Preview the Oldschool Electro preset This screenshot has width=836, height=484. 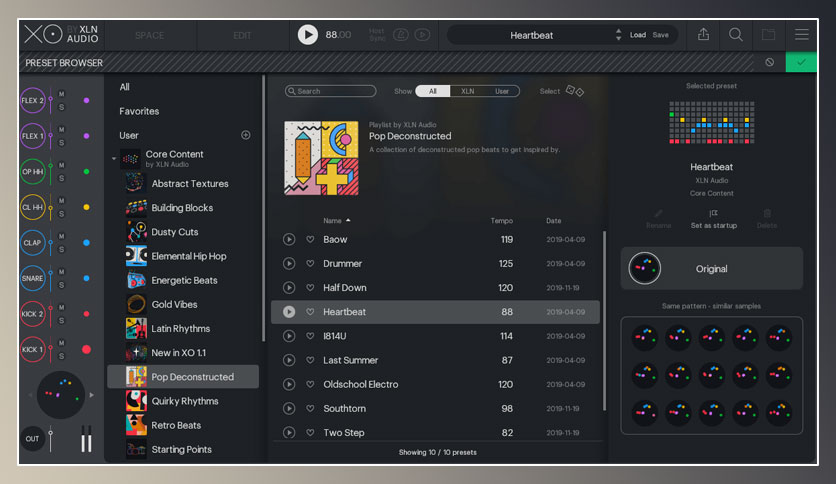coord(289,384)
